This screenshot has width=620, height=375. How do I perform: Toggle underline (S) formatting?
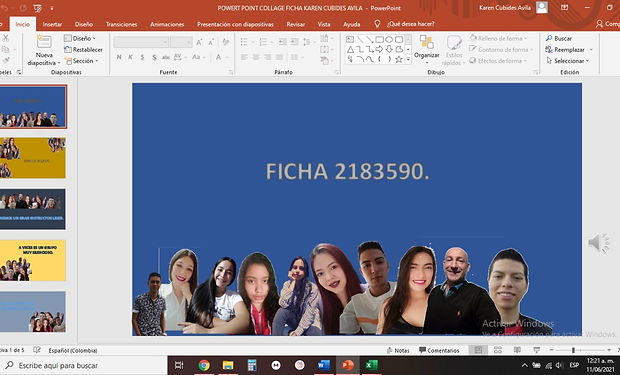click(142, 57)
